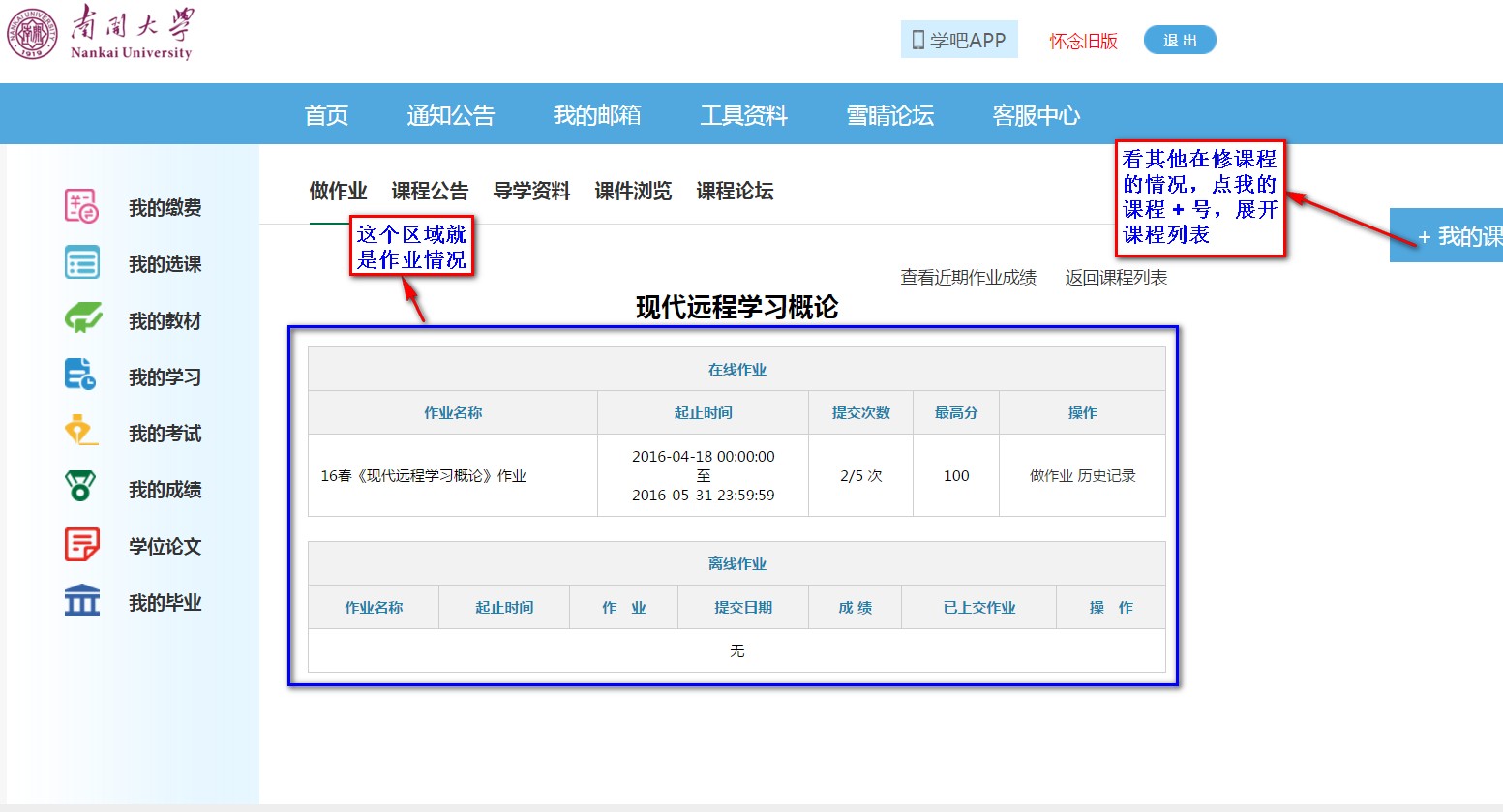The image size is (1503, 812).
Task: Open the 我的教材 textbook icon
Action: (x=81, y=319)
